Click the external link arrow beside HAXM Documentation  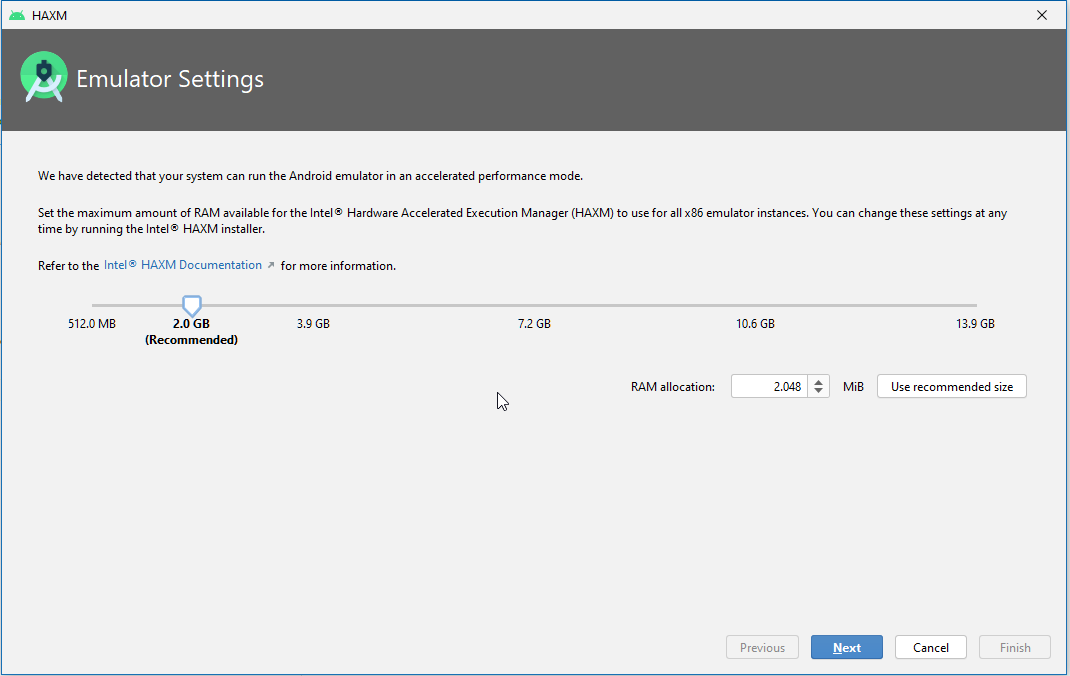click(271, 266)
